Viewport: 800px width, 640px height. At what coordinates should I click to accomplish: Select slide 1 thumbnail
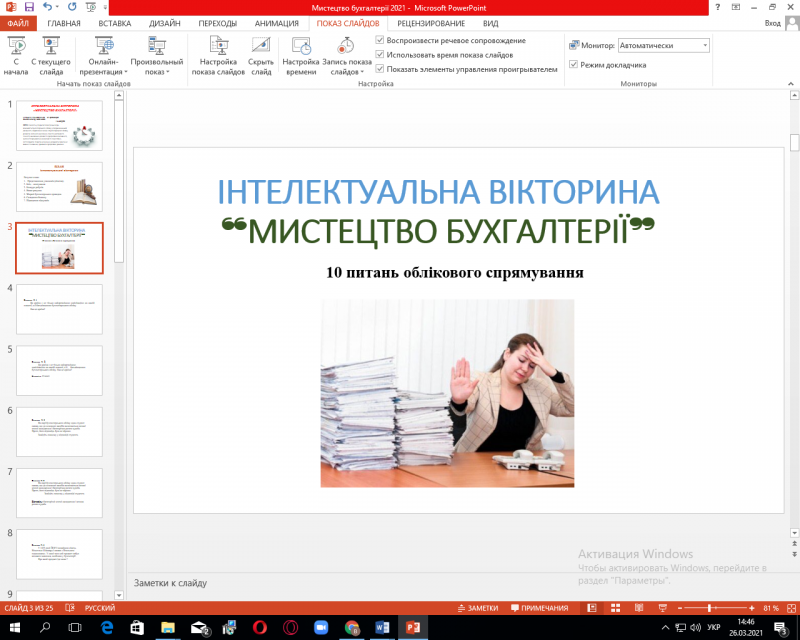click(x=59, y=125)
